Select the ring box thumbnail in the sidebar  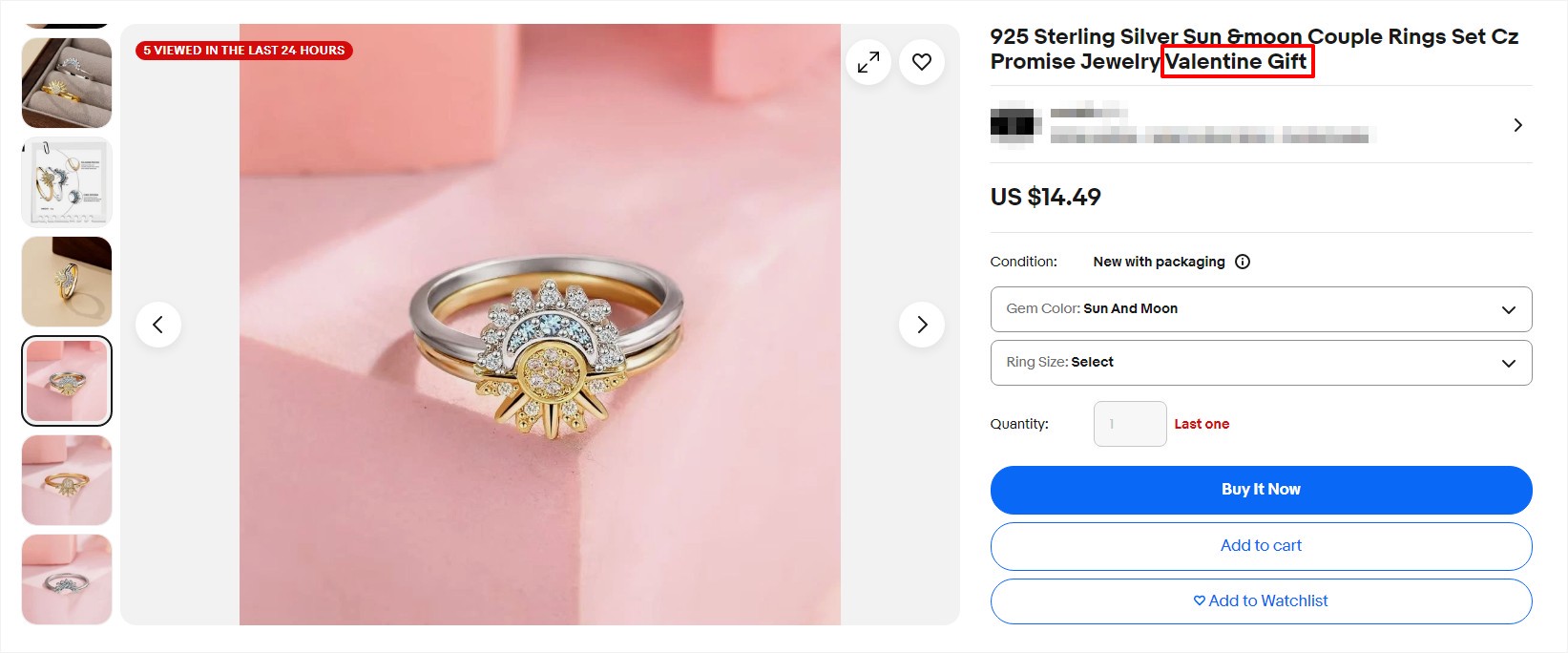(66, 83)
